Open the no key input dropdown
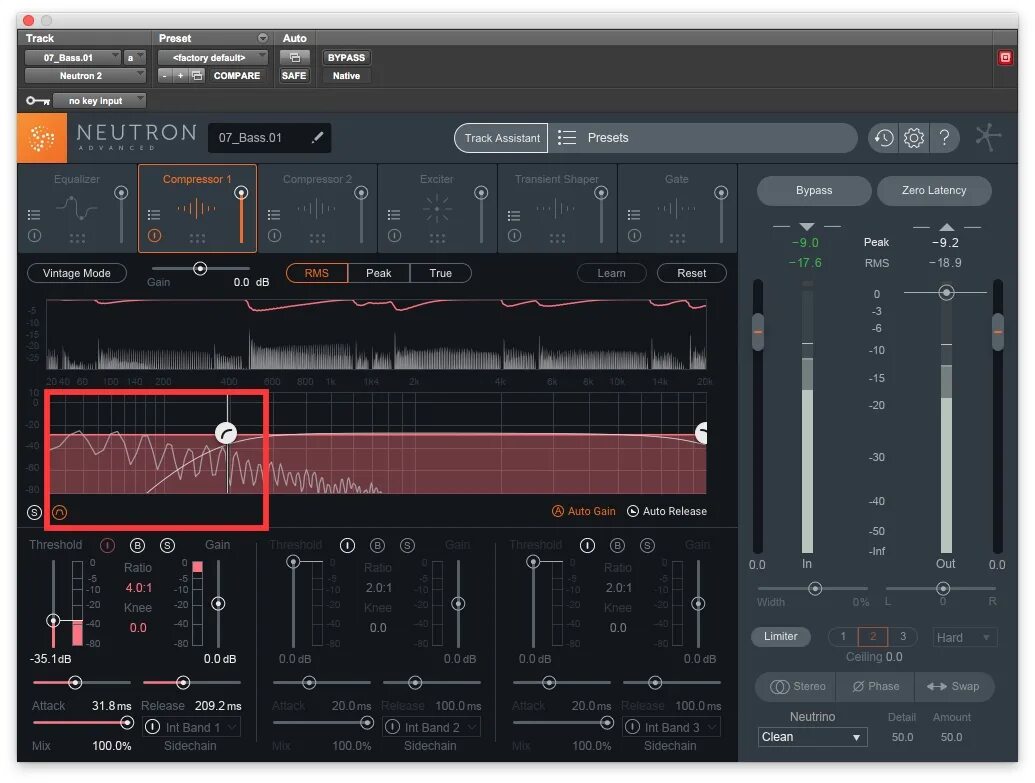 point(99,100)
